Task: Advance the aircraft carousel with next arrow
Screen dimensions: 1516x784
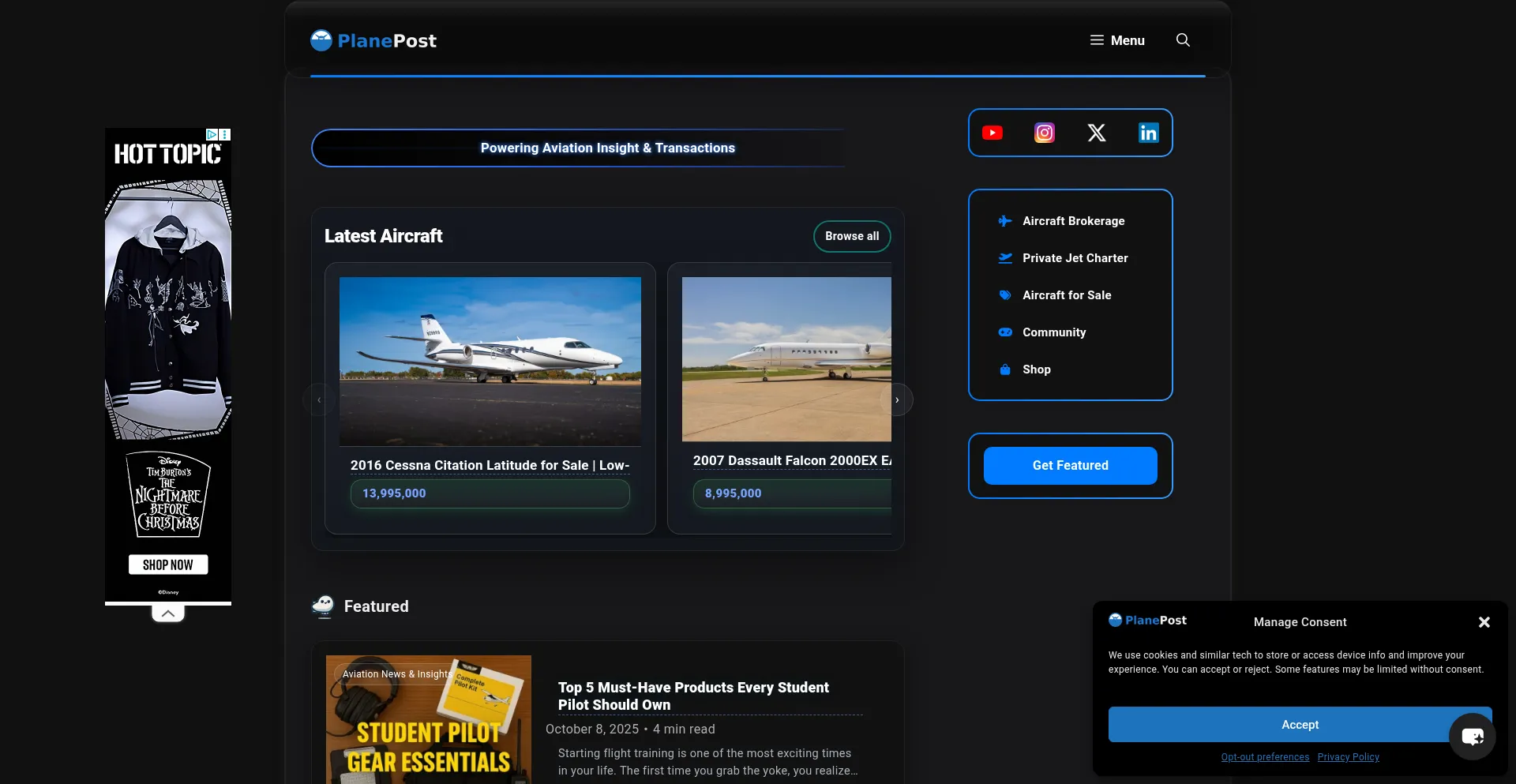Action: tap(897, 400)
